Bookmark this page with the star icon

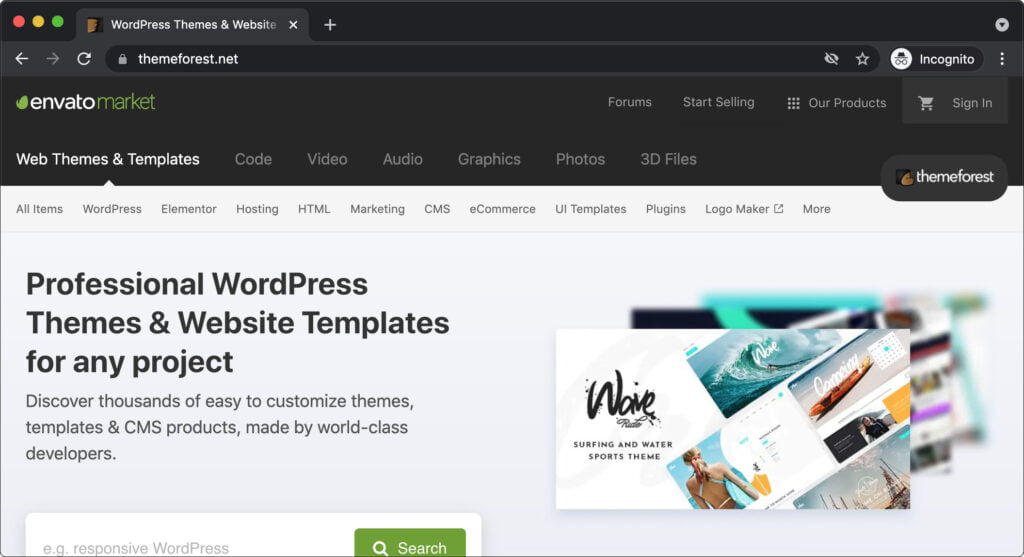pyautogui.click(x=862, y=59)
